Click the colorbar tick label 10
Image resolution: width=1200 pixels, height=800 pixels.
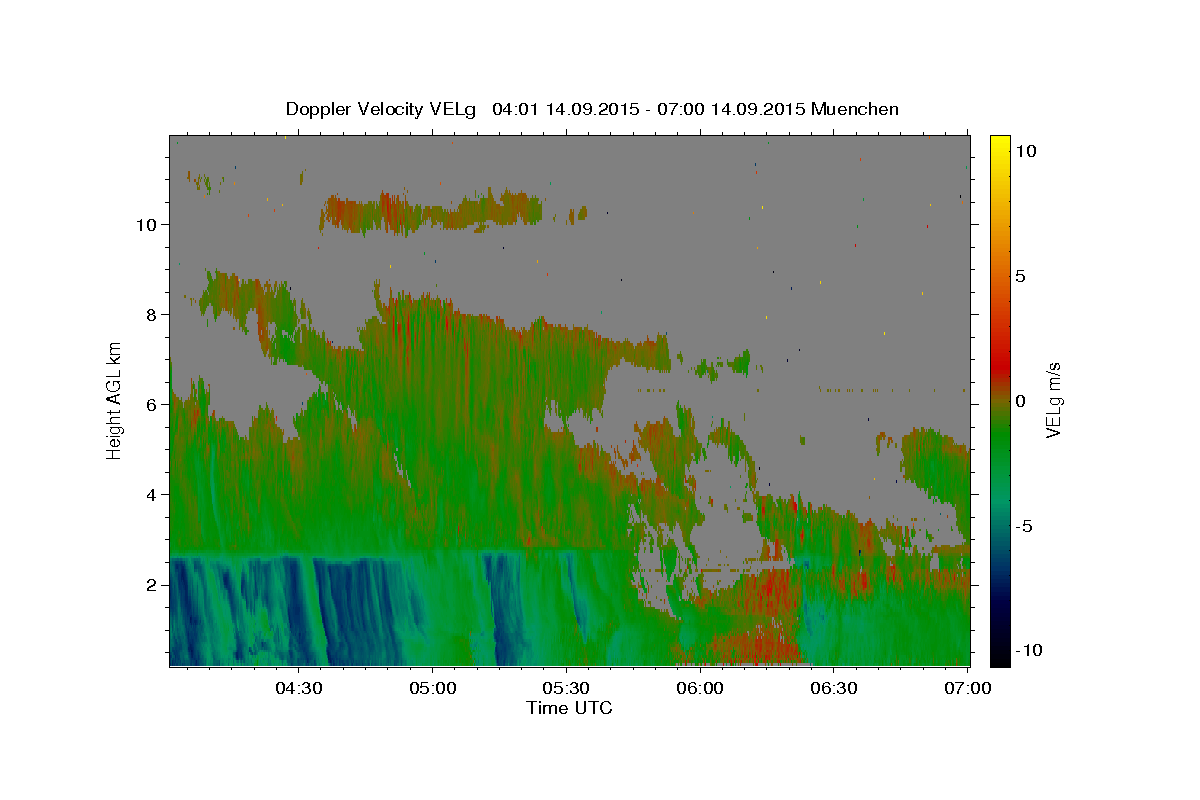(1026, 151)
